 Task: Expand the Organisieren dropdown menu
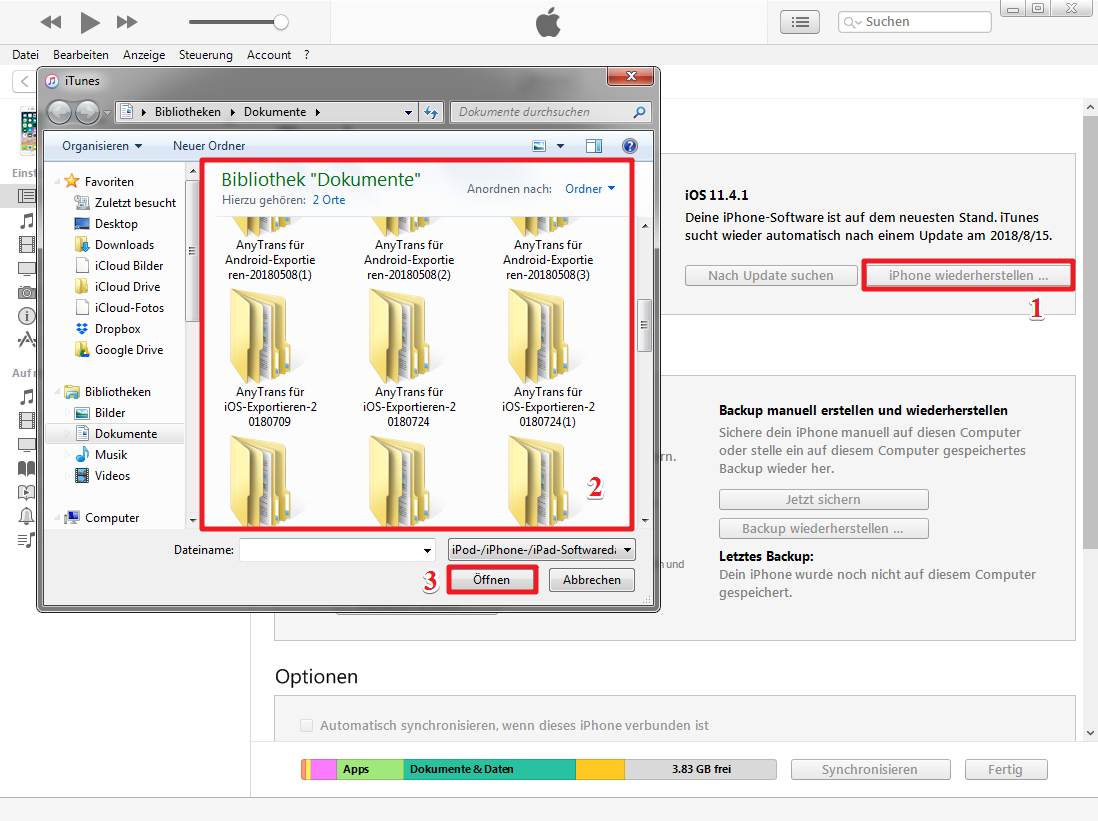click(x=102, y=146)
